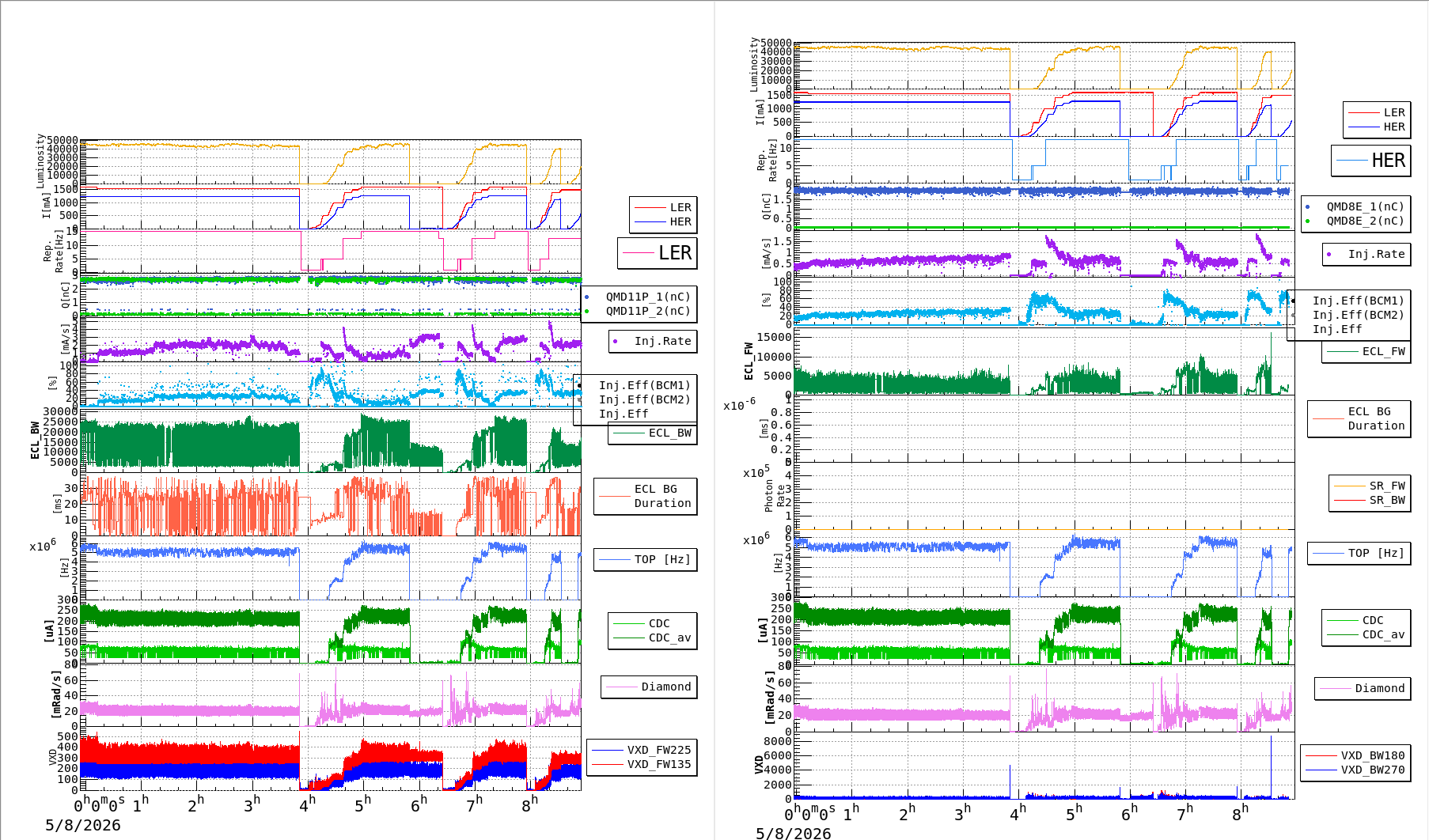Image resolution: width=1429 pixels, height=840 pixels.
Task: Click the 7h time tick below LER panel
Action: pos(474,804)
